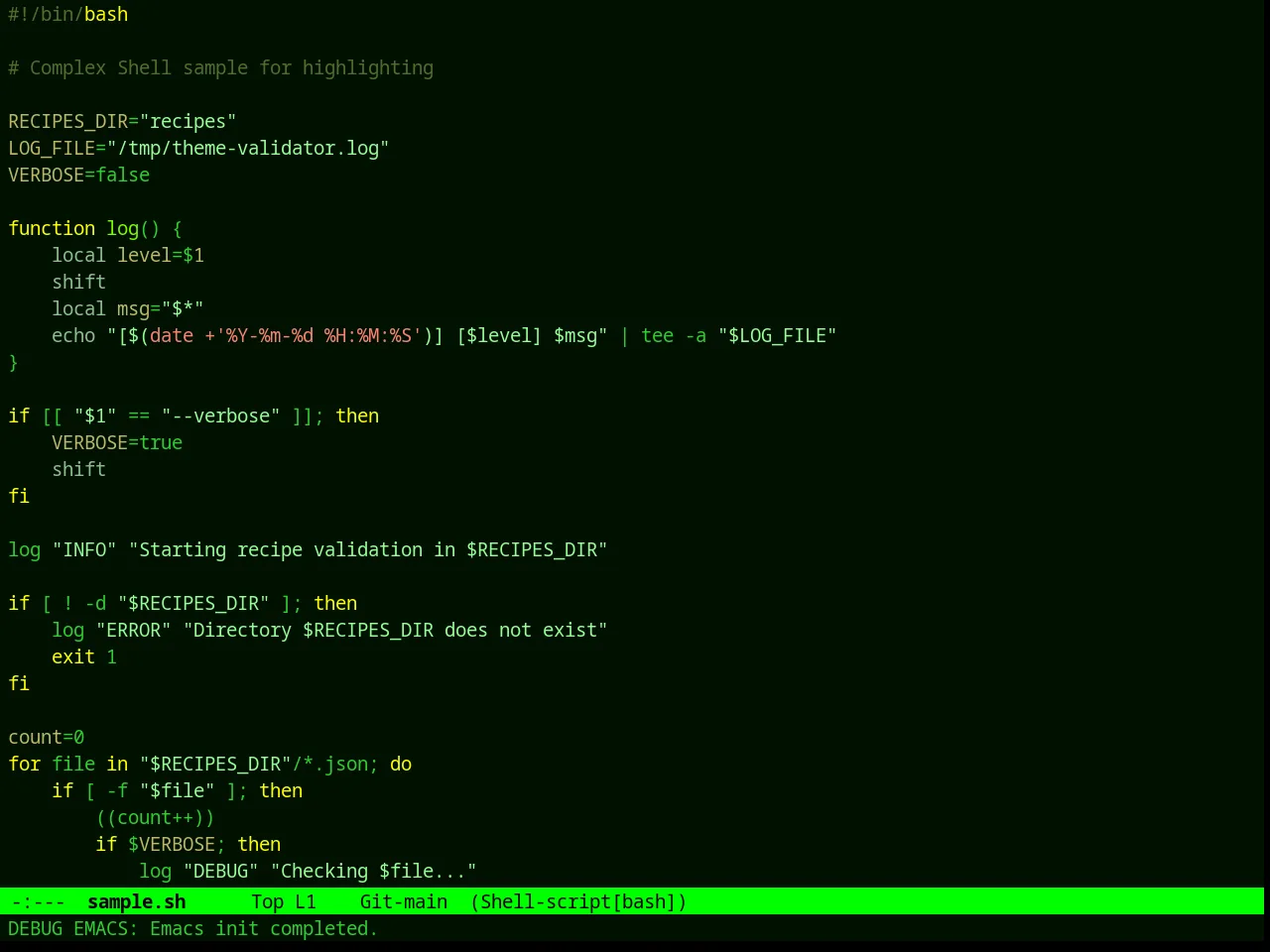The width and height of the screenshot is (1270, 952).
Task: Click the L1 line number indicator
Action: [306, 901]
